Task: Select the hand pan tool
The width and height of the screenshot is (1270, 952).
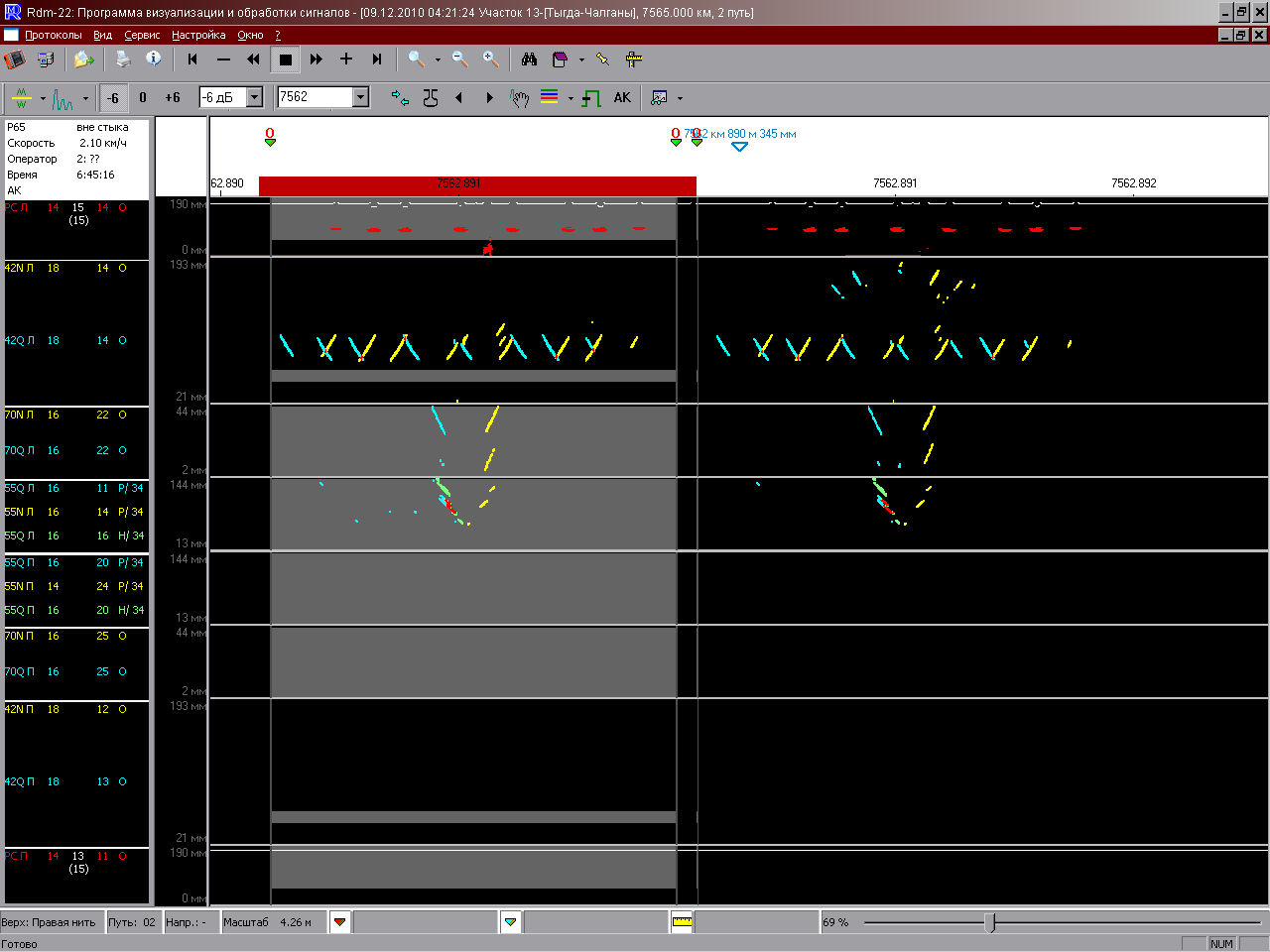Action: click(519, 98)
